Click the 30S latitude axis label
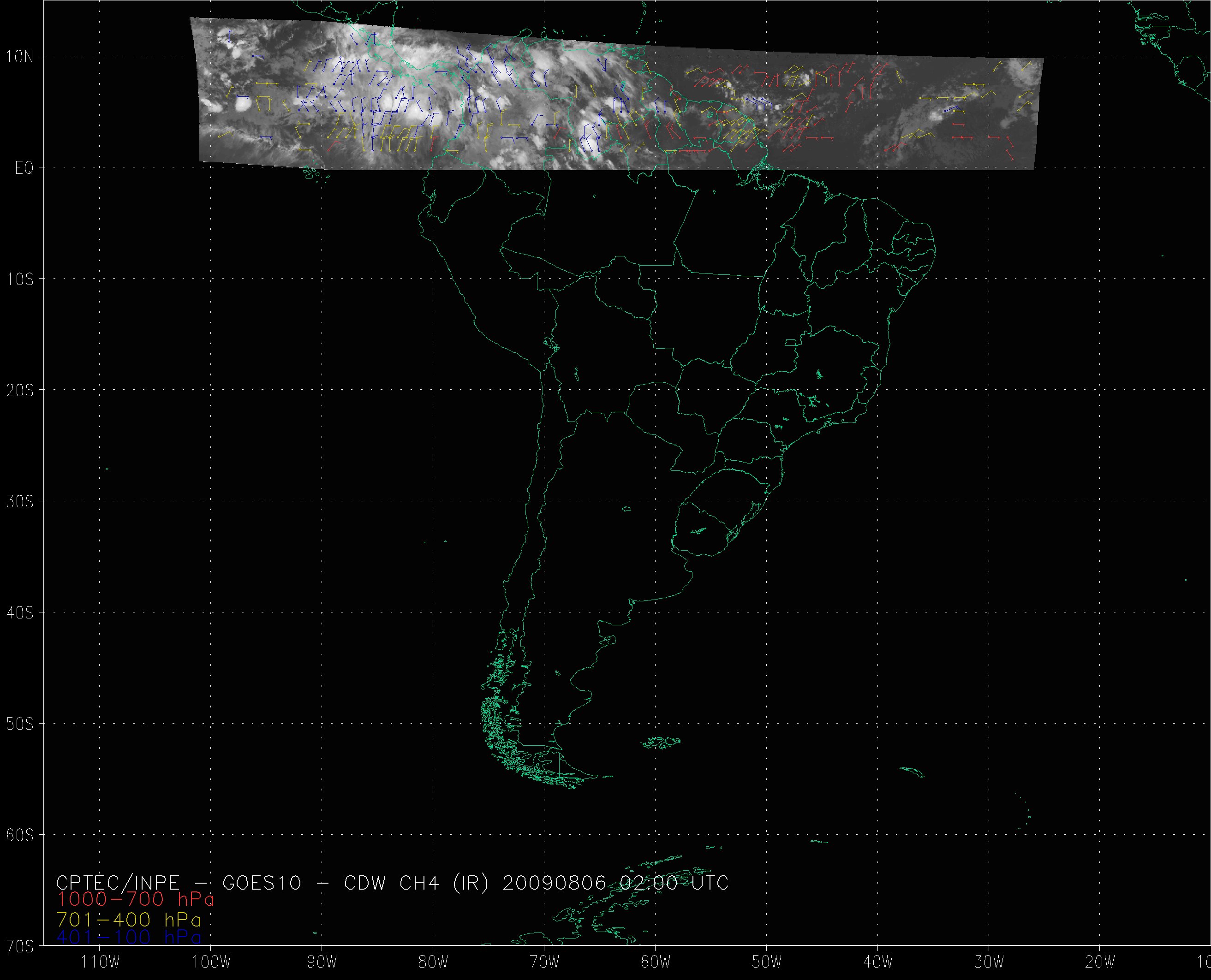Viewport: 1211px width, 980px height. [x=20, y=501]
